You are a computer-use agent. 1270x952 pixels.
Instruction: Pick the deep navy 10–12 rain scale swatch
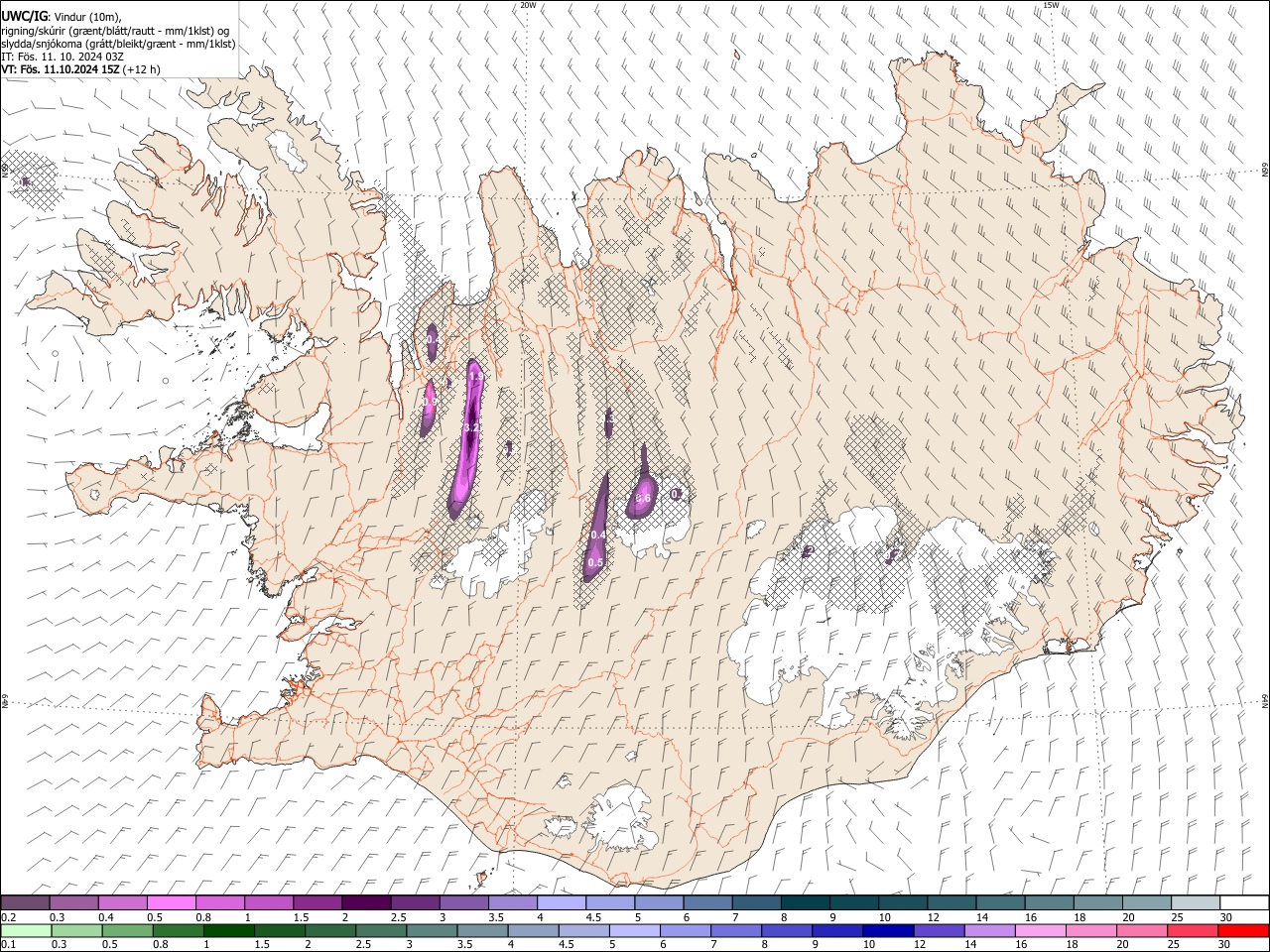(889, 930)
